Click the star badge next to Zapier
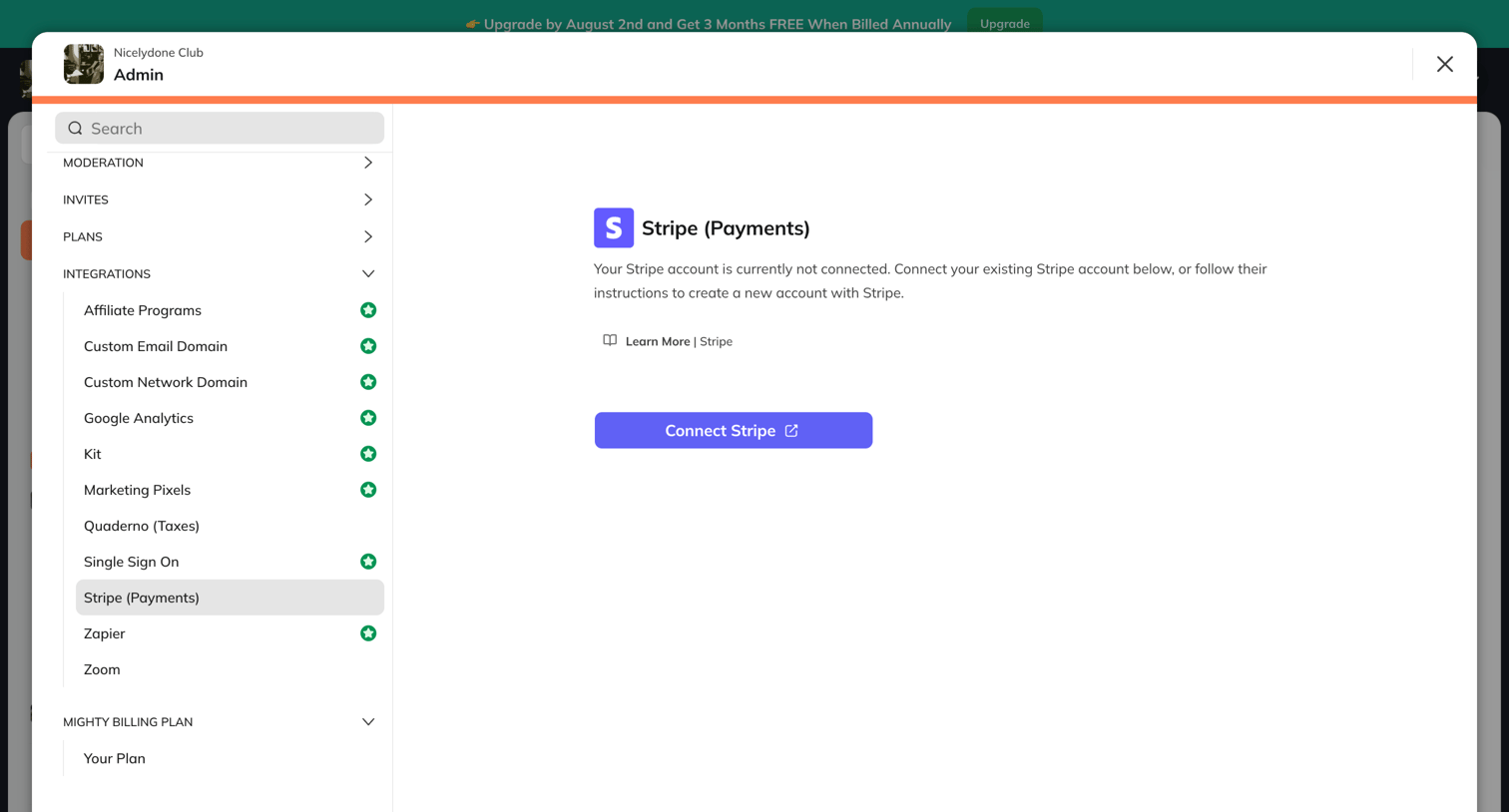 point(368,633)
